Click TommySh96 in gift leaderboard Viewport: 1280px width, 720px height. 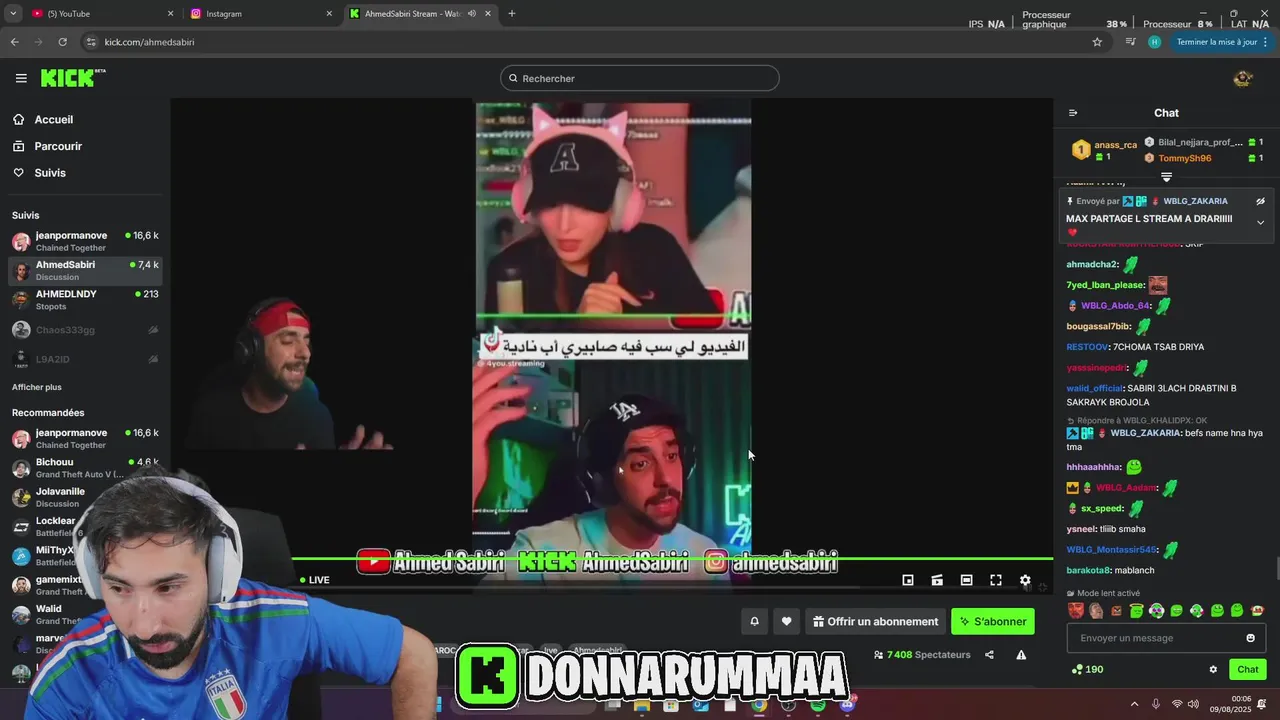(1184, 158)
